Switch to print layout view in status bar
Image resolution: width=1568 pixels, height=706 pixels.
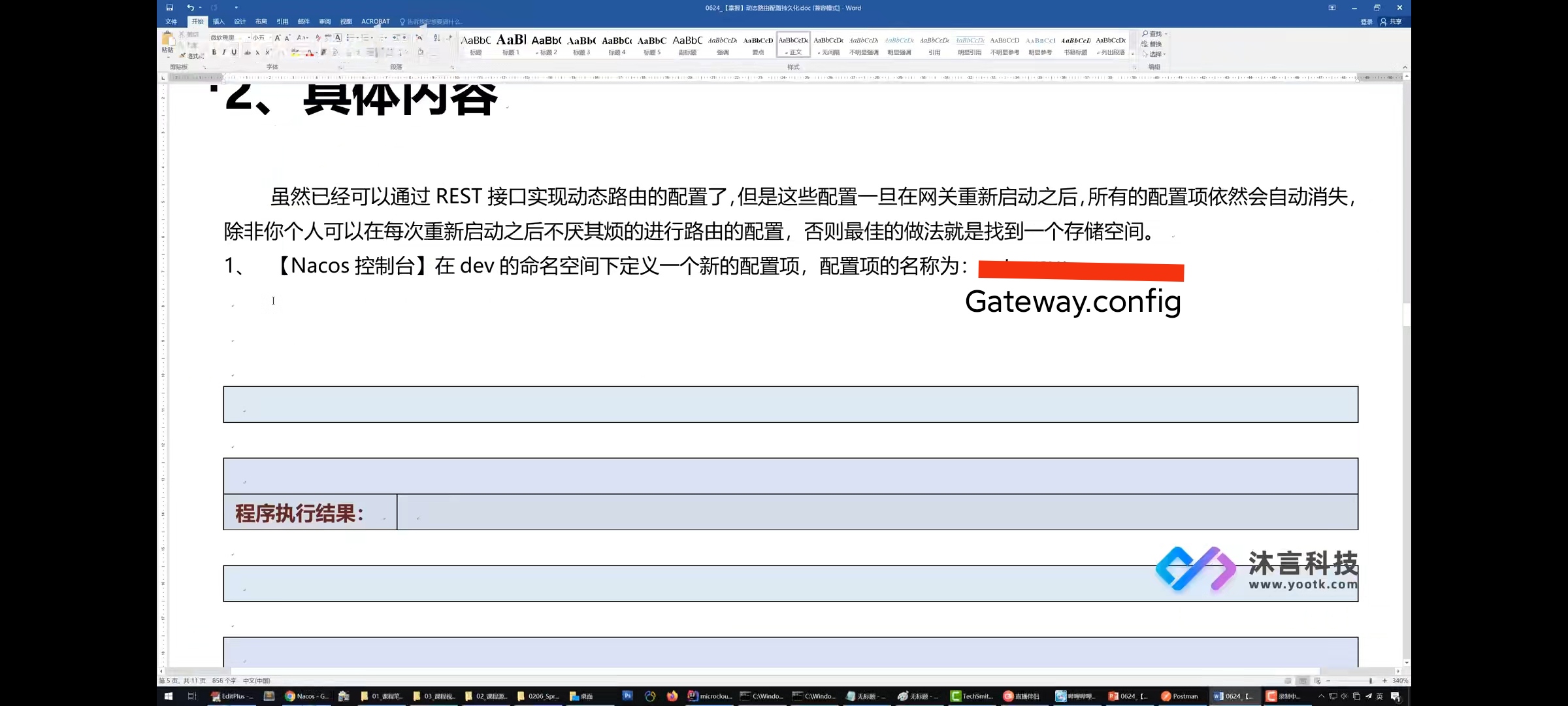(x=1303, y=681)
